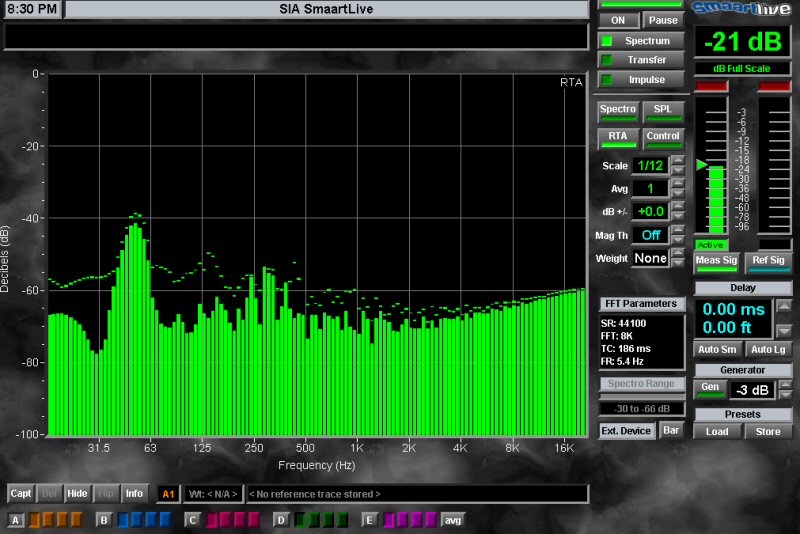This screenshot has width=800, height=534.
Task: Turn on the signal generator Gen button
Action: (710, 390)
